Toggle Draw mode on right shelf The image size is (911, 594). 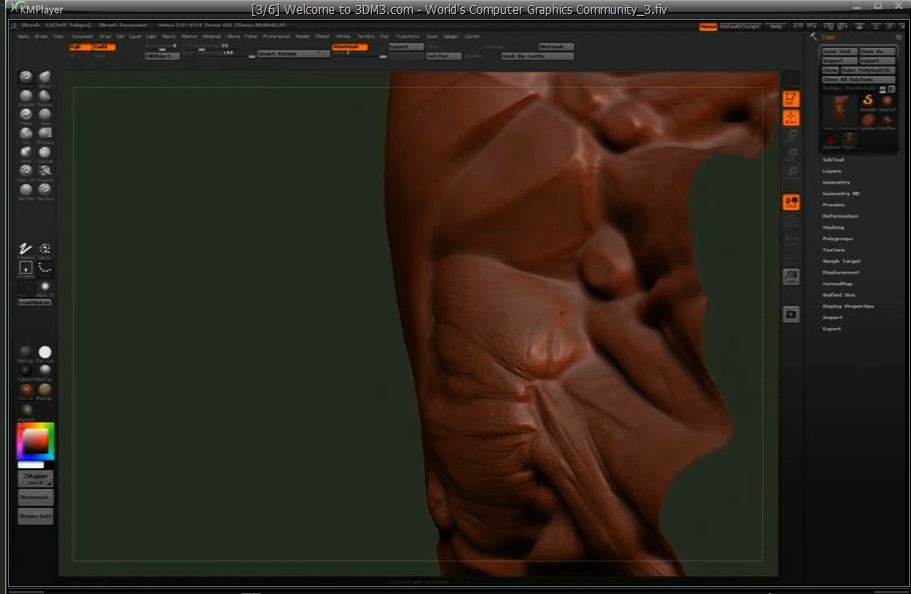click(791, 117)
